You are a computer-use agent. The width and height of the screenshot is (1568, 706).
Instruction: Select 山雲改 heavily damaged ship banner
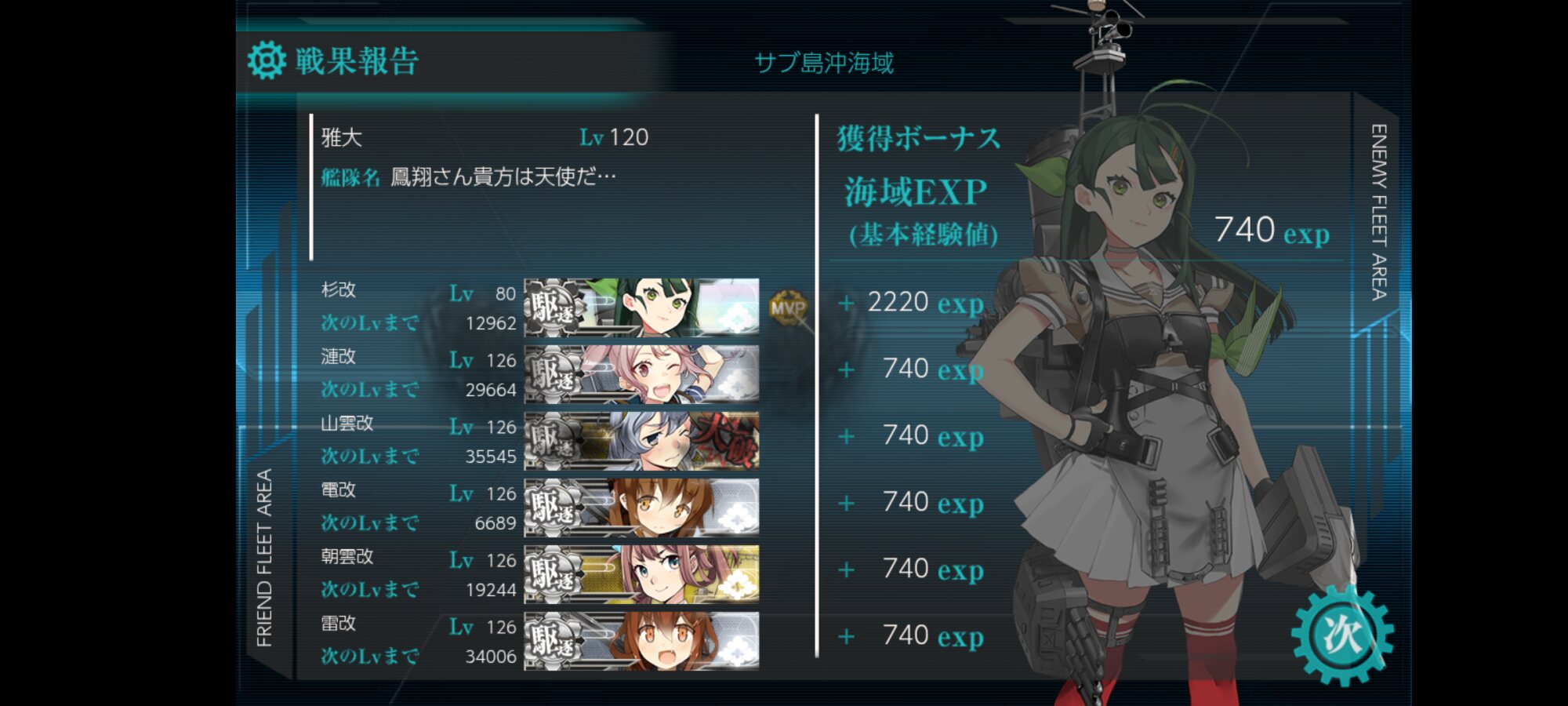pos(641,441)
